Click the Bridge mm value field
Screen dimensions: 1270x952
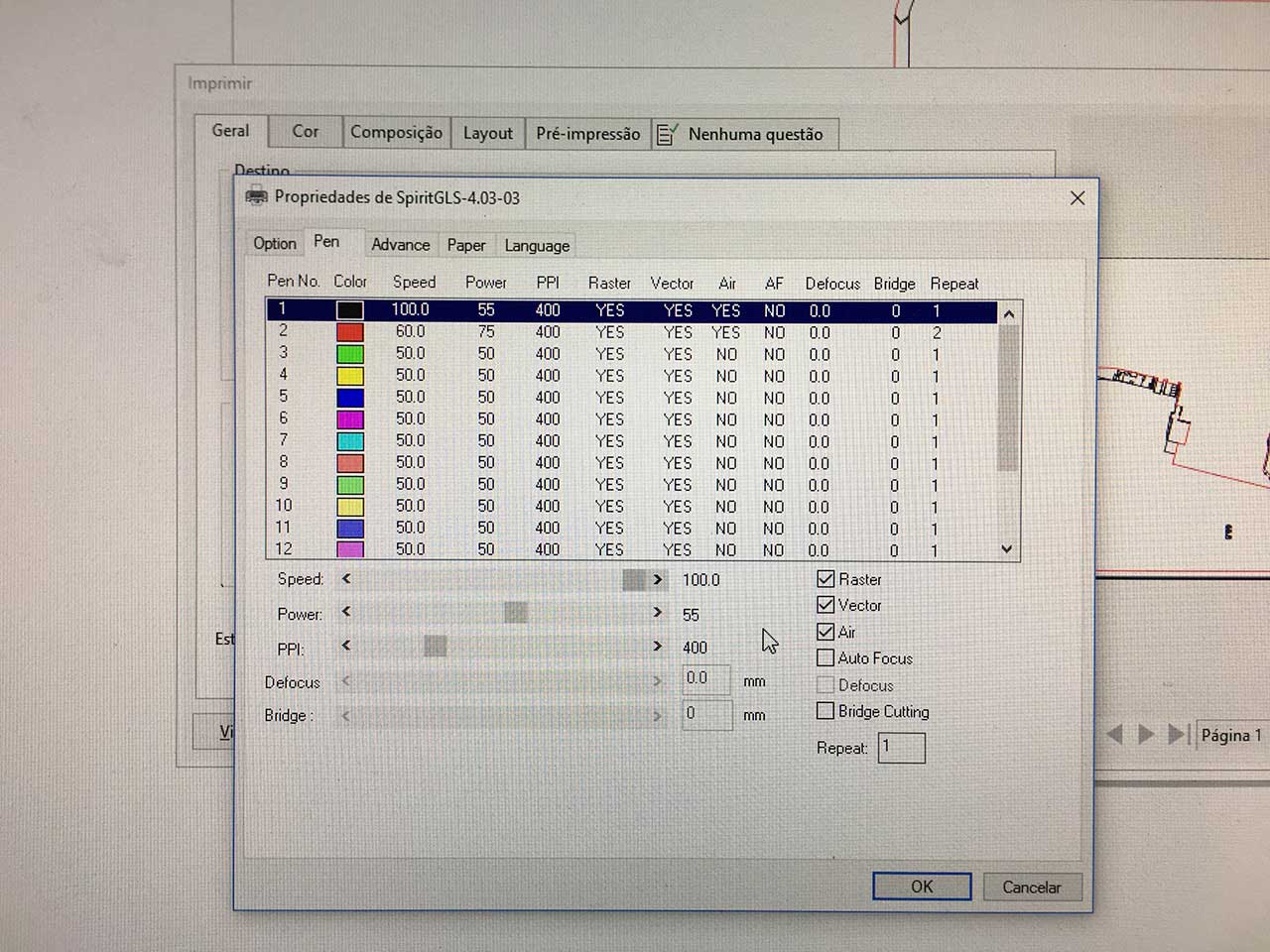point(706,714)
